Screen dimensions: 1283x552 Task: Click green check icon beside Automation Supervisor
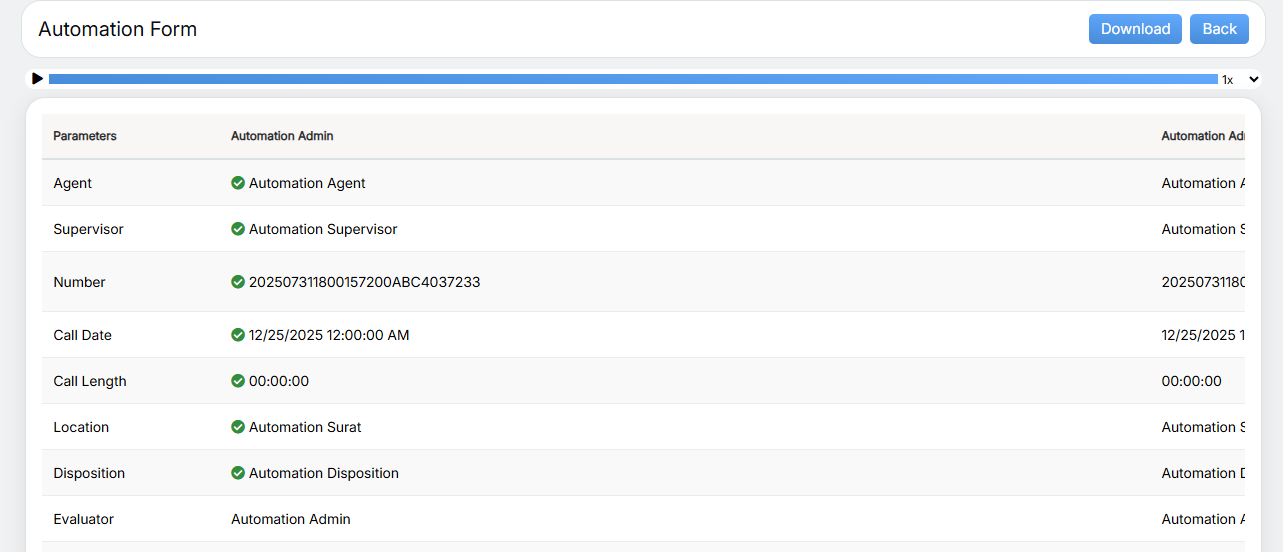[x=238, y=229]
